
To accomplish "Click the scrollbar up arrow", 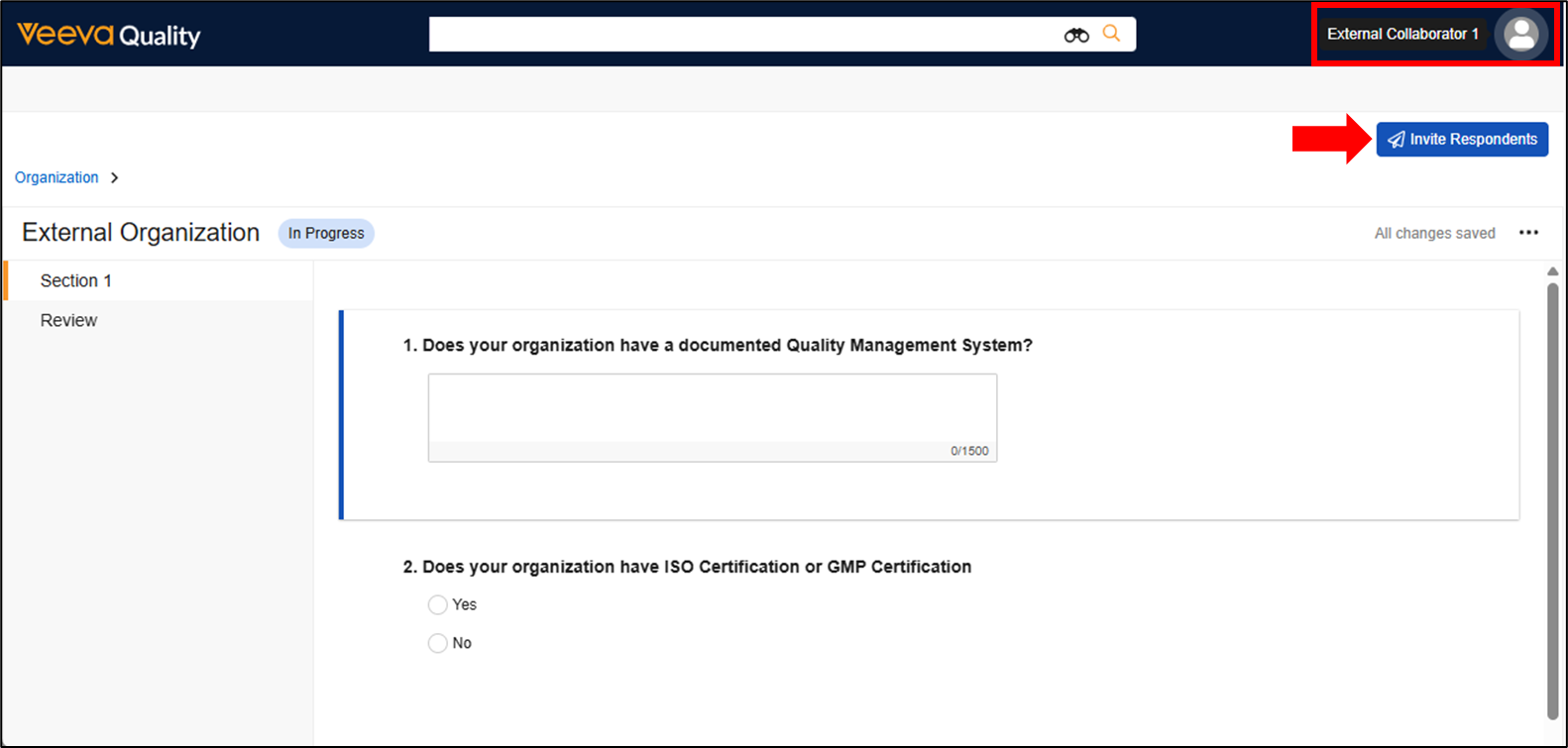I will [1552, 271].
